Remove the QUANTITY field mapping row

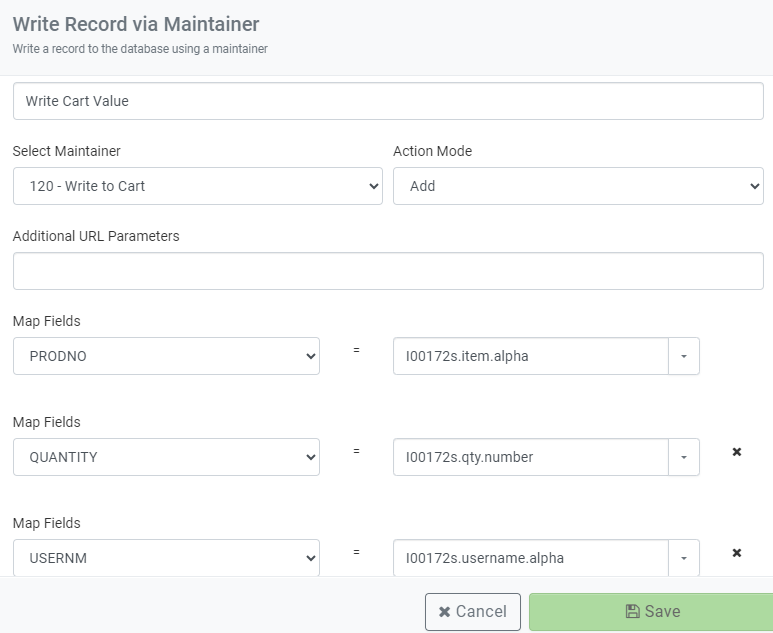point(737,452)
